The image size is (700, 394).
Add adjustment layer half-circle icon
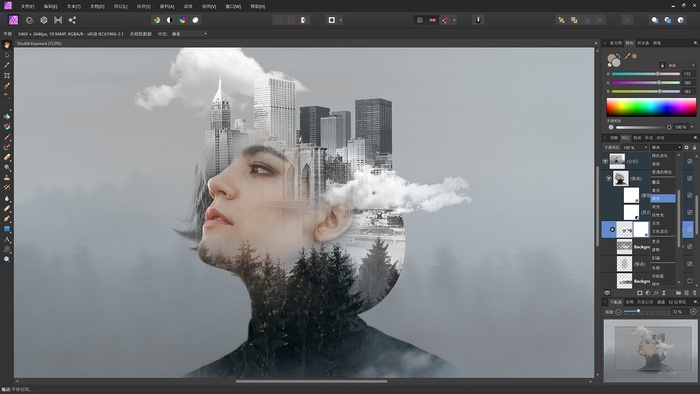point(648,293)
